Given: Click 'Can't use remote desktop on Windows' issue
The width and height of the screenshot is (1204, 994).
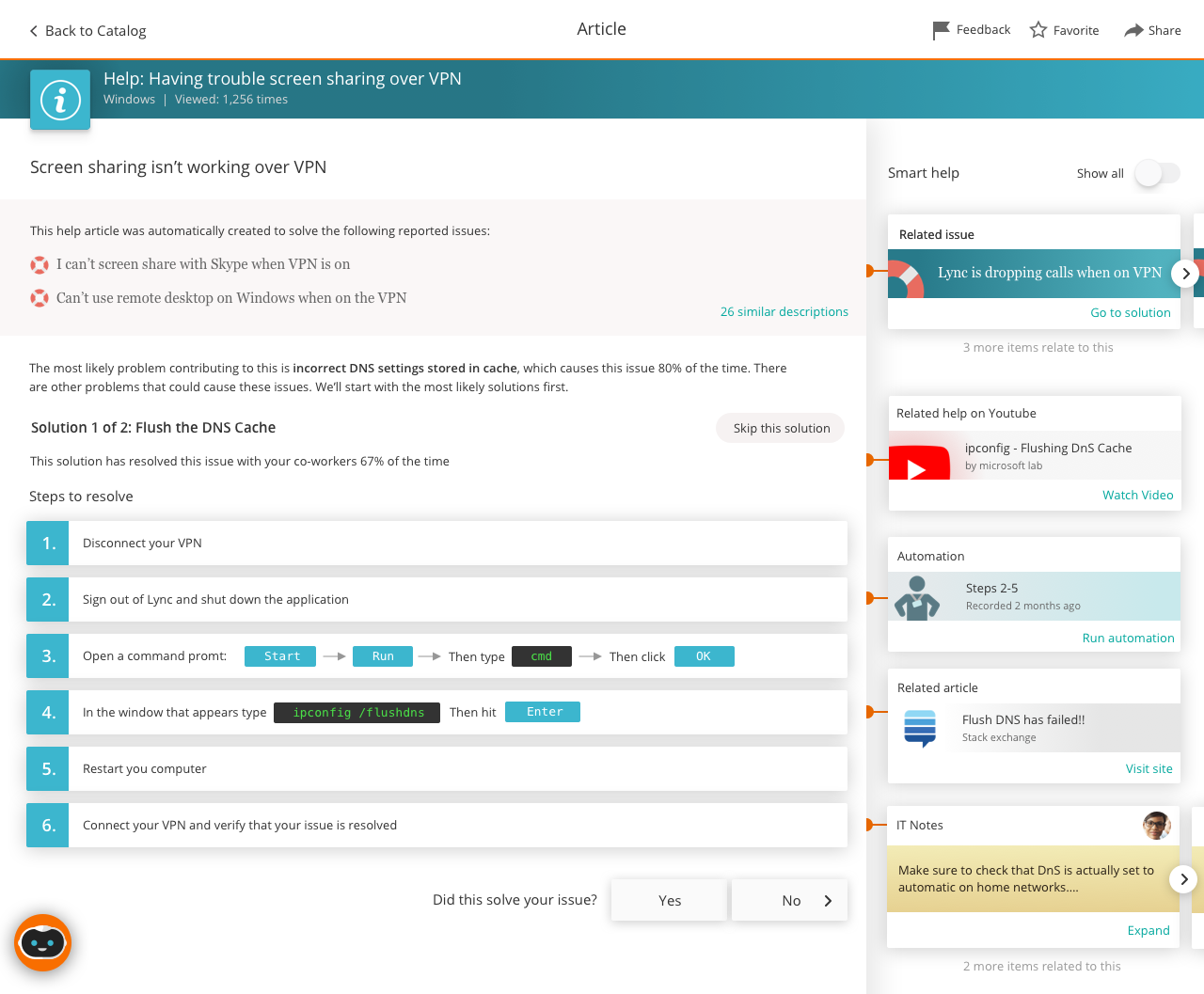Looking at the screenshot, I should (231, 299).
